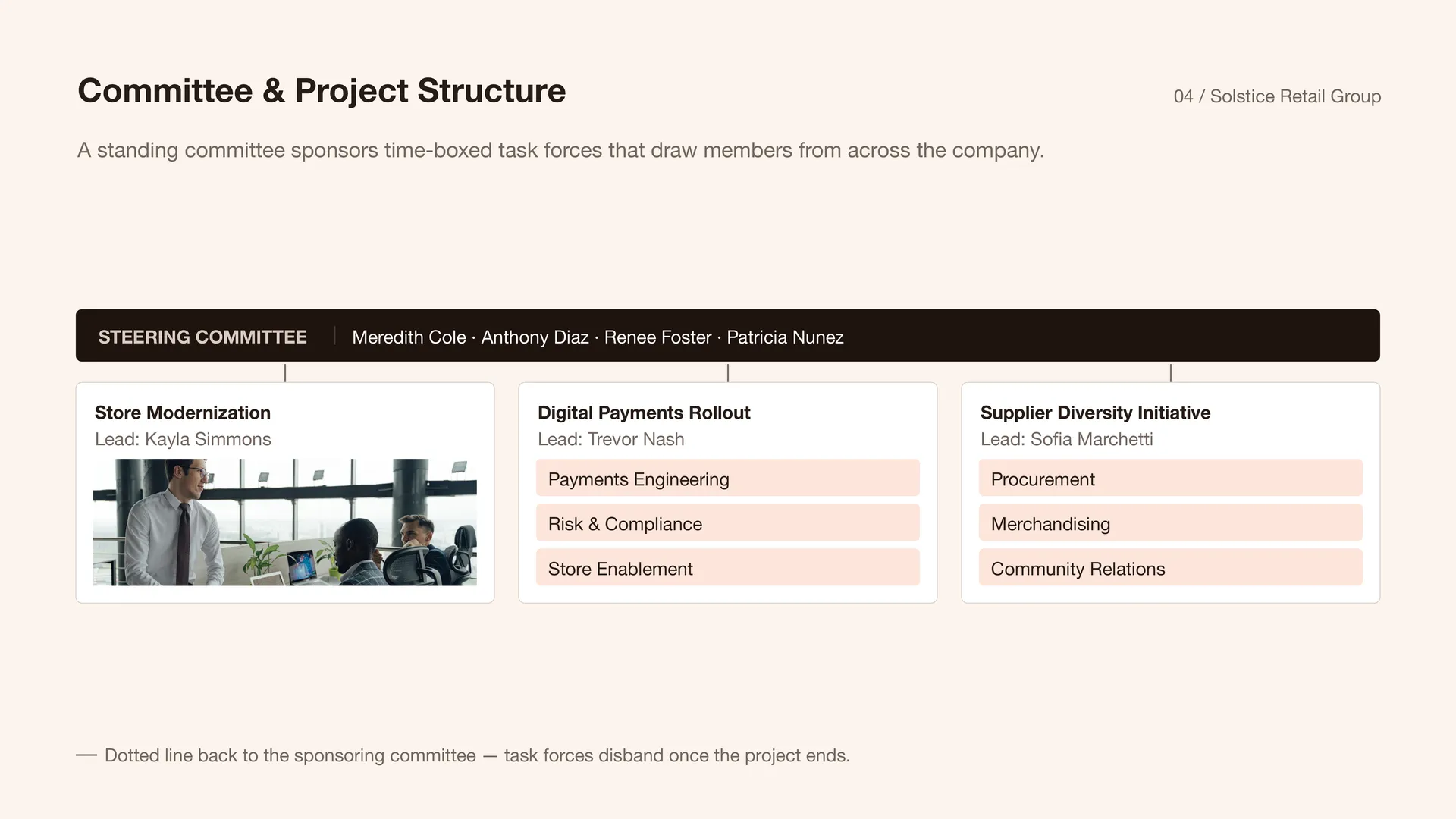This screenshot has height=819, width=1456.
Task: Click the Procurement chip
Action: coord(1171,478)
